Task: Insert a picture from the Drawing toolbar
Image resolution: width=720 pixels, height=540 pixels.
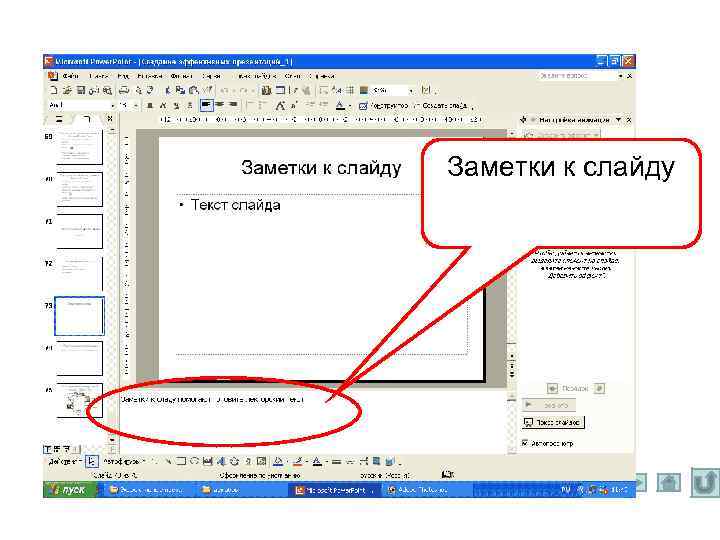Action: [261, 461]
